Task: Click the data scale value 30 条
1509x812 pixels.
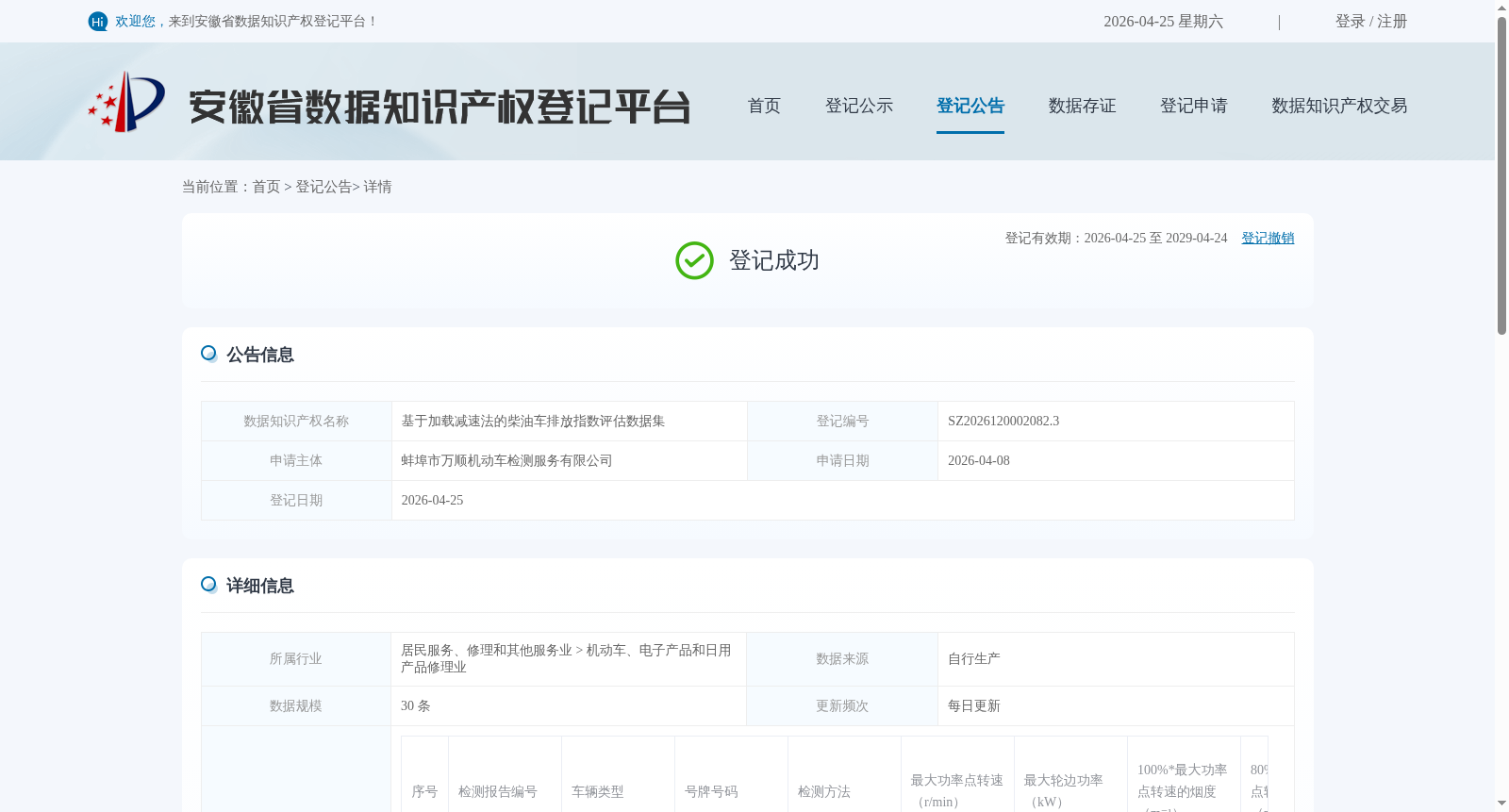Action: (x=416, y=706)
